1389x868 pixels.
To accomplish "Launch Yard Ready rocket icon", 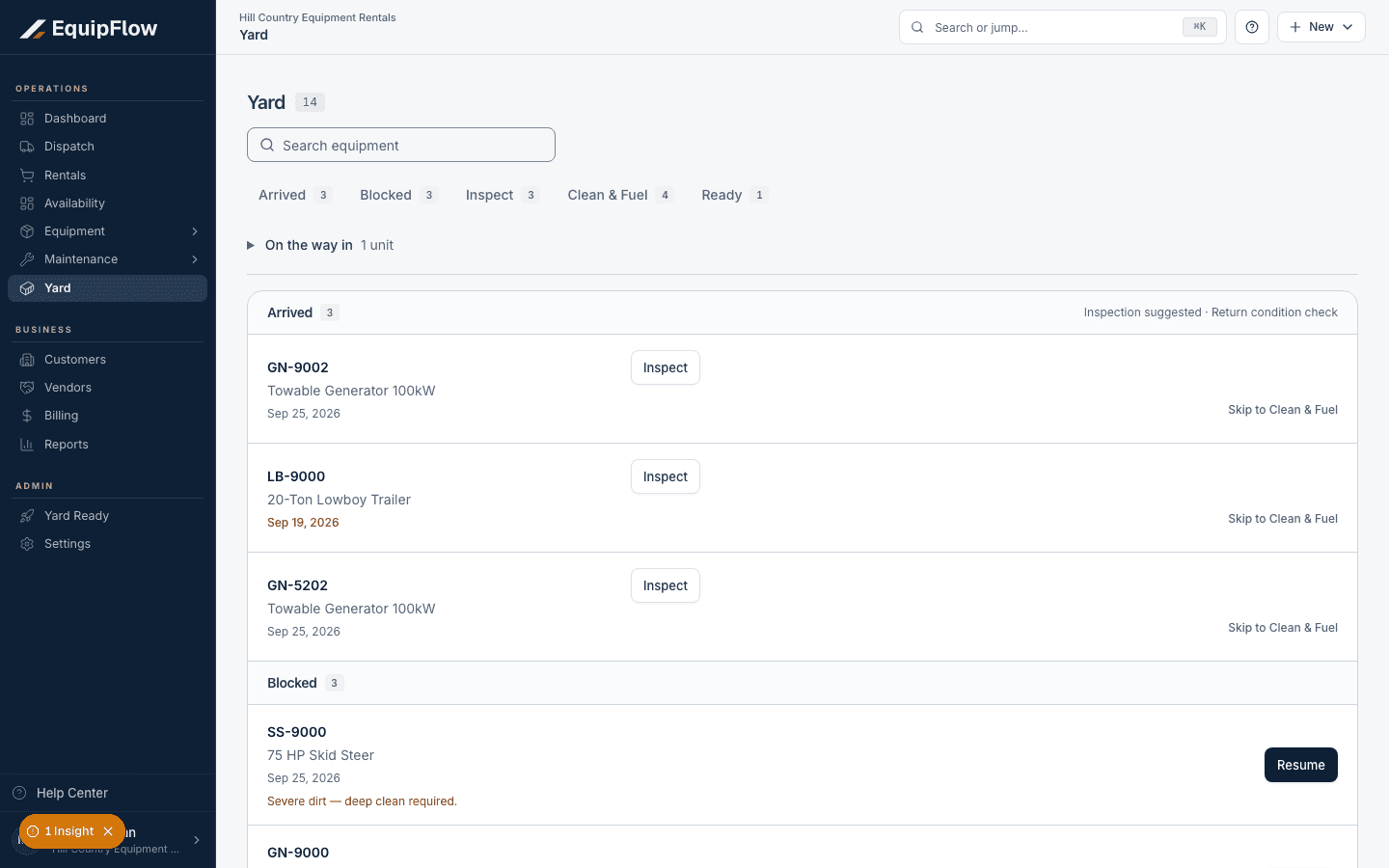I will pyautogui.click(x=27, y=516).
